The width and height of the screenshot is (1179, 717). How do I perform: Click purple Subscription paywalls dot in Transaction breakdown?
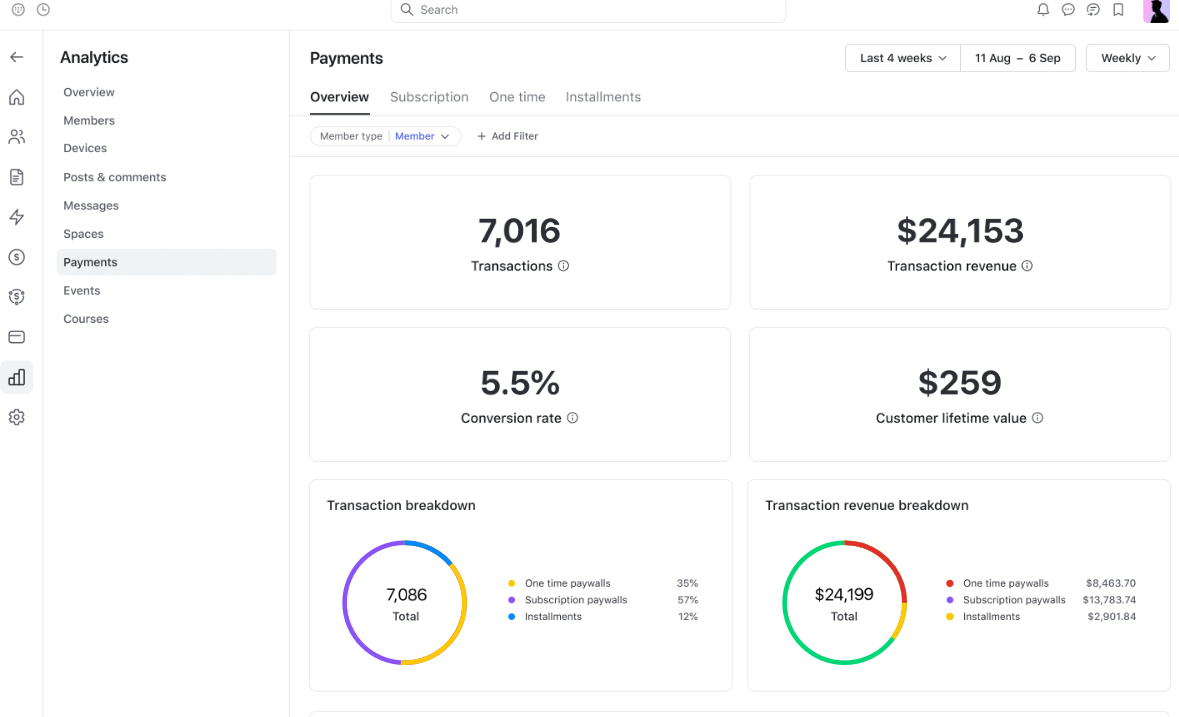[511, 600]
